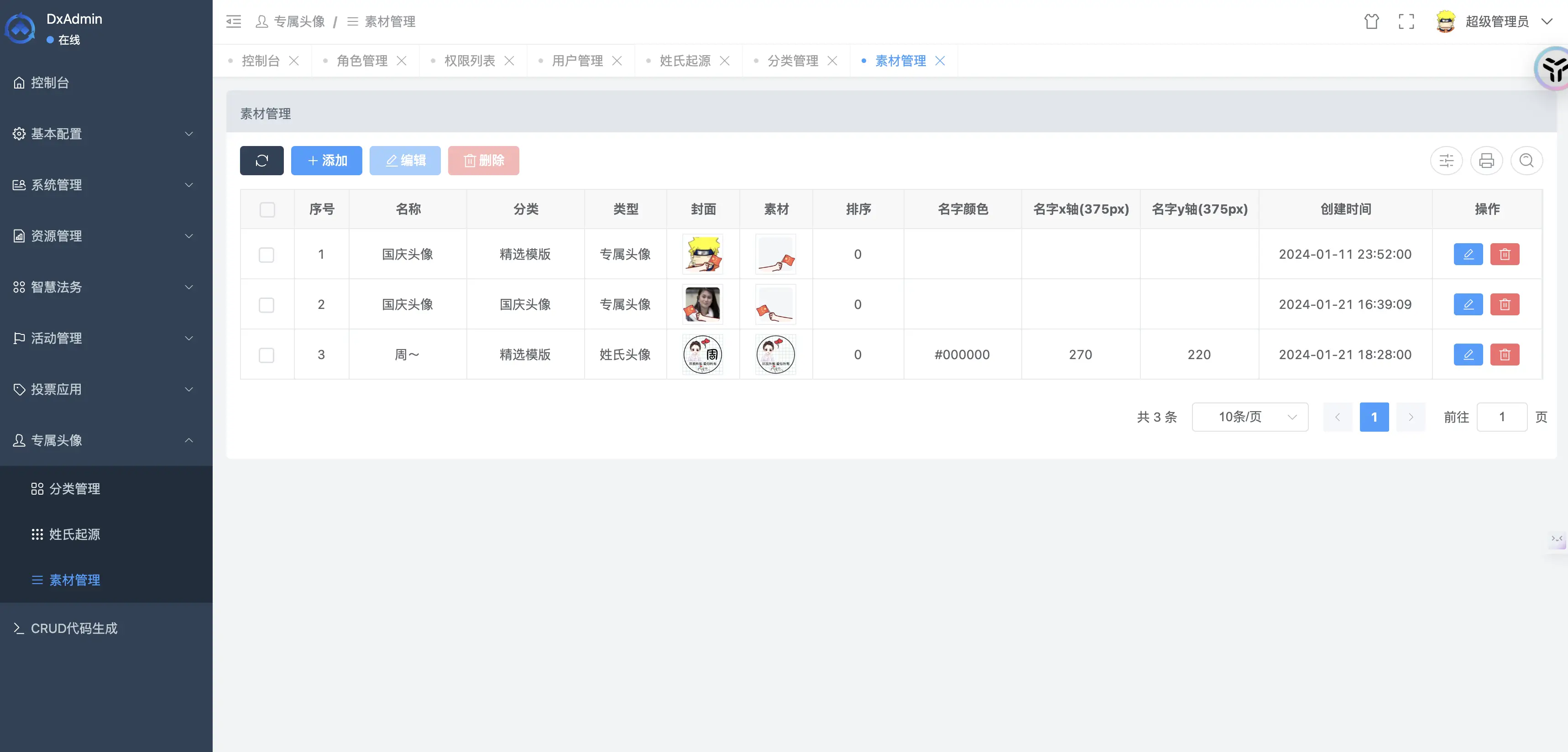Open row 1 素材 flag thumbnail
This screenshot has width=1568, height=752.
[x=775, y=254]
